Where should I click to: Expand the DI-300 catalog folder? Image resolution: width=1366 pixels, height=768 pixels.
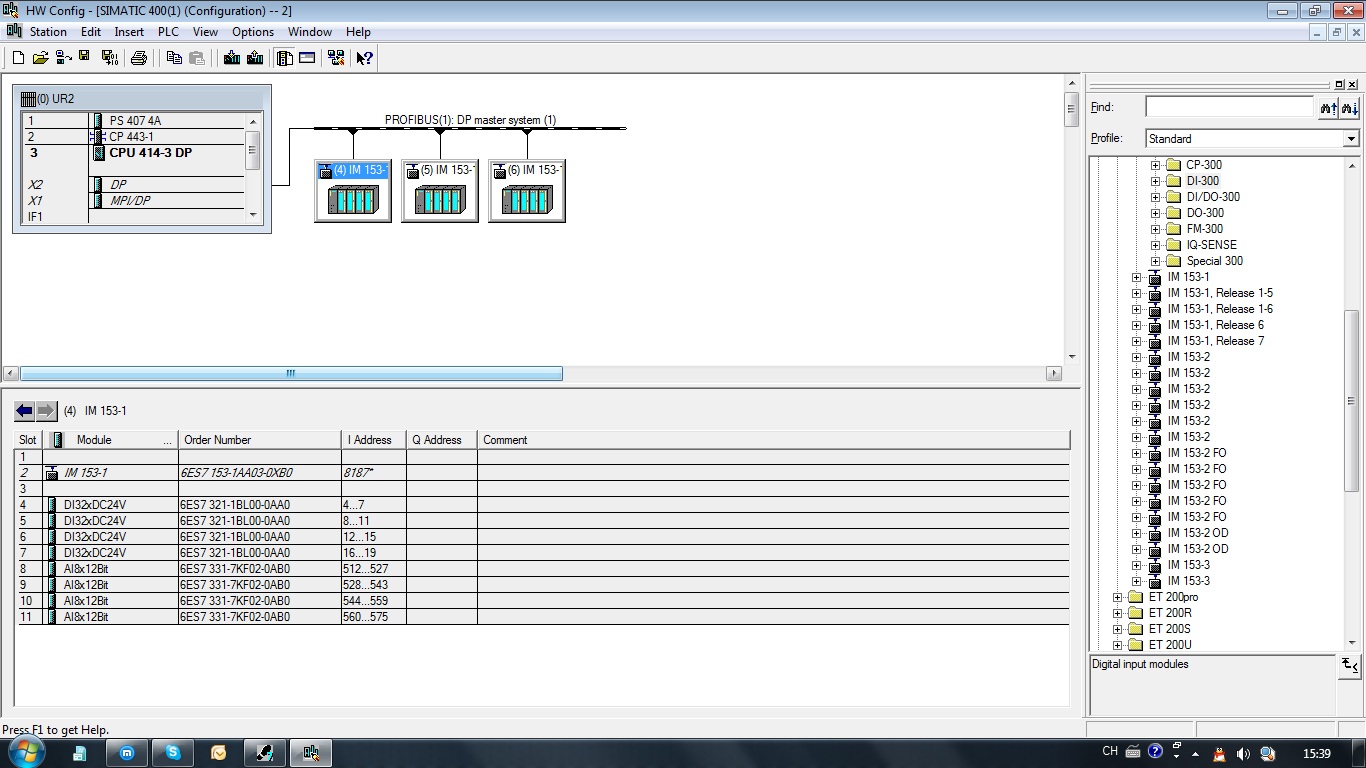coord(1155,181)
